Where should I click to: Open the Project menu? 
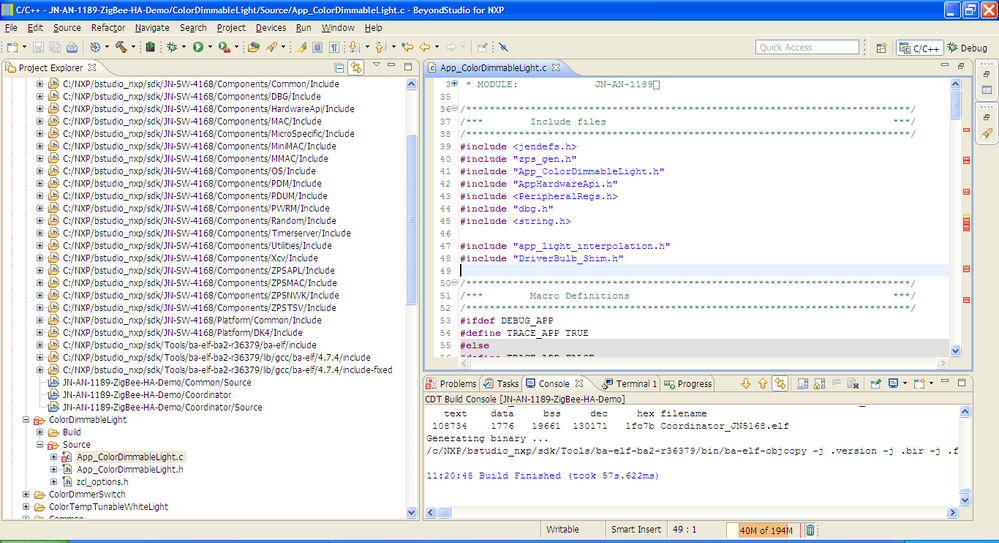(231, 27)
